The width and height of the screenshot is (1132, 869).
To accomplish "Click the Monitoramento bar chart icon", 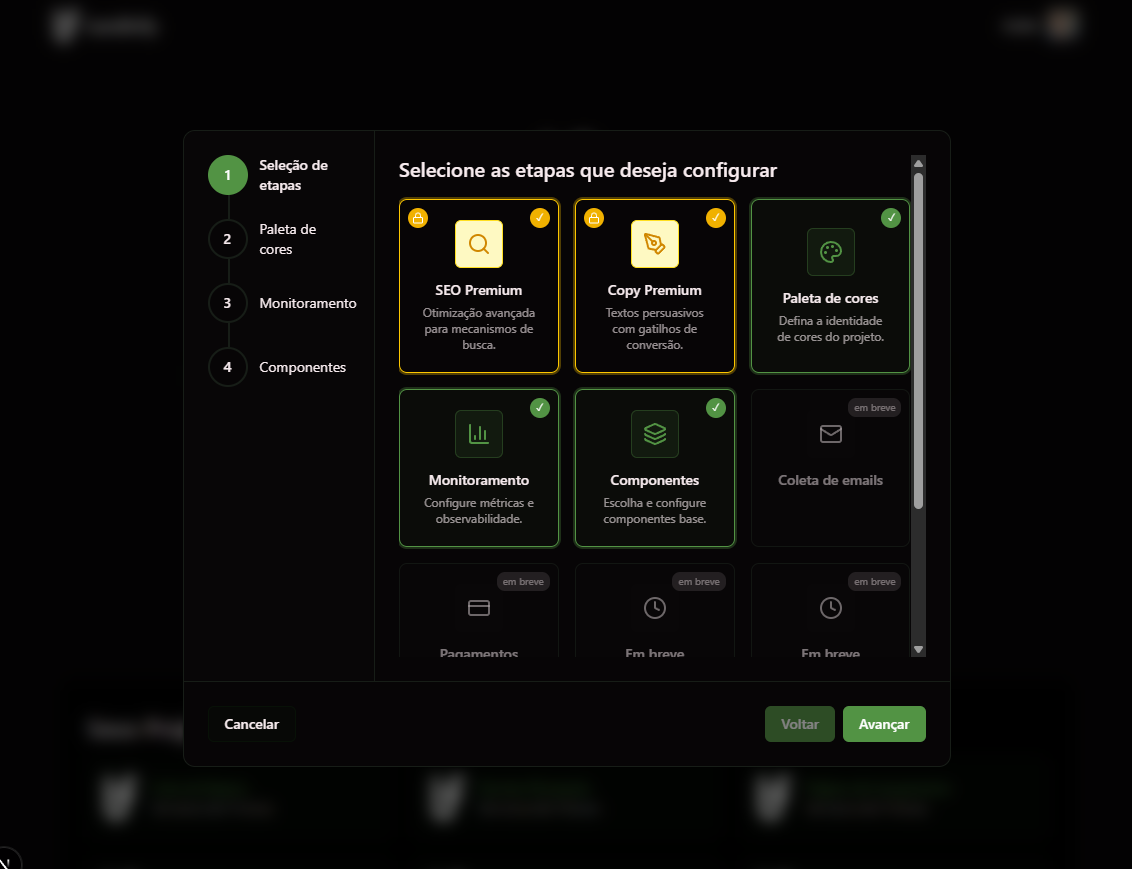I will (x=479, y=434).
